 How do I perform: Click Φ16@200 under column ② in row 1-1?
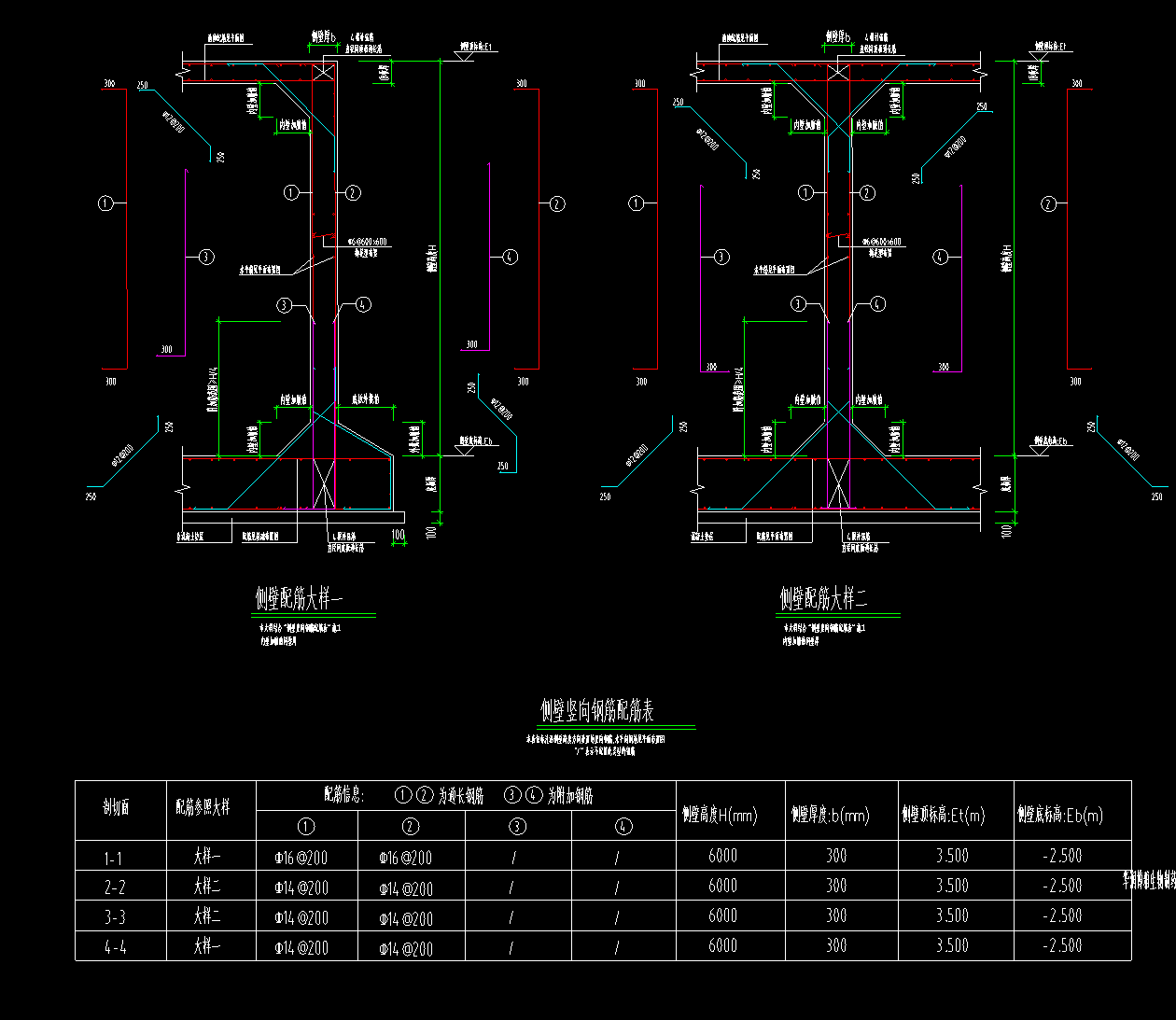[x=406, y=858]
